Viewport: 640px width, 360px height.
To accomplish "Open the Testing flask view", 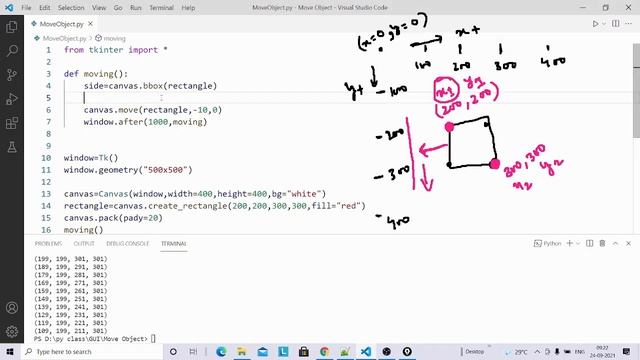I will click(x=12, y=147).
